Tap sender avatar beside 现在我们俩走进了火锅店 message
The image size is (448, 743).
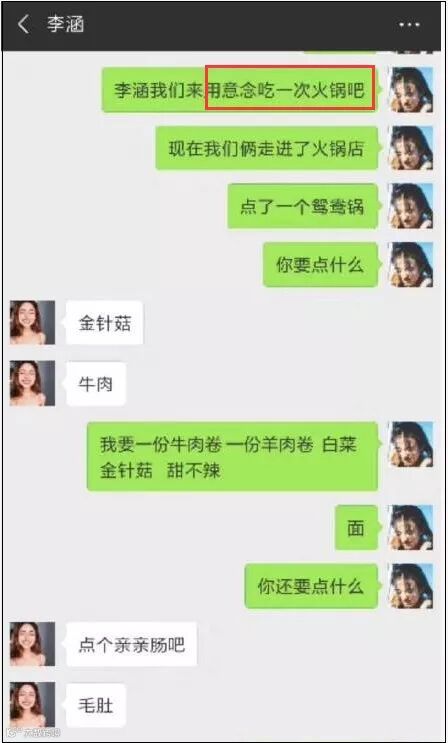[x=411, y=148]
